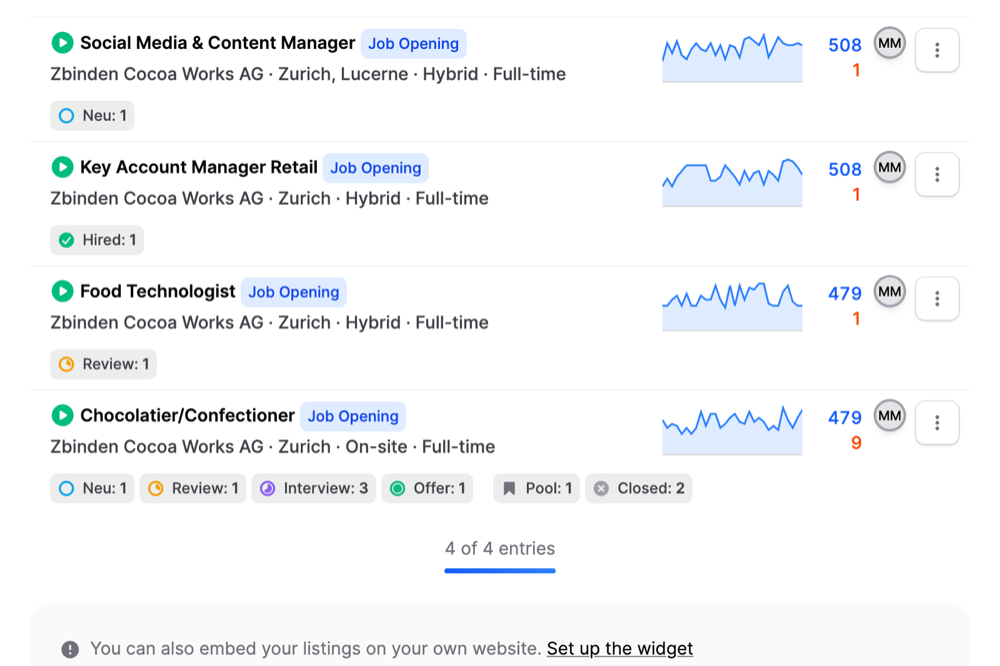The height and width of the screenshot is (666, 1000).
Task: Select Review: 1 chip under Food Technologist
Action: coord(103,364)
